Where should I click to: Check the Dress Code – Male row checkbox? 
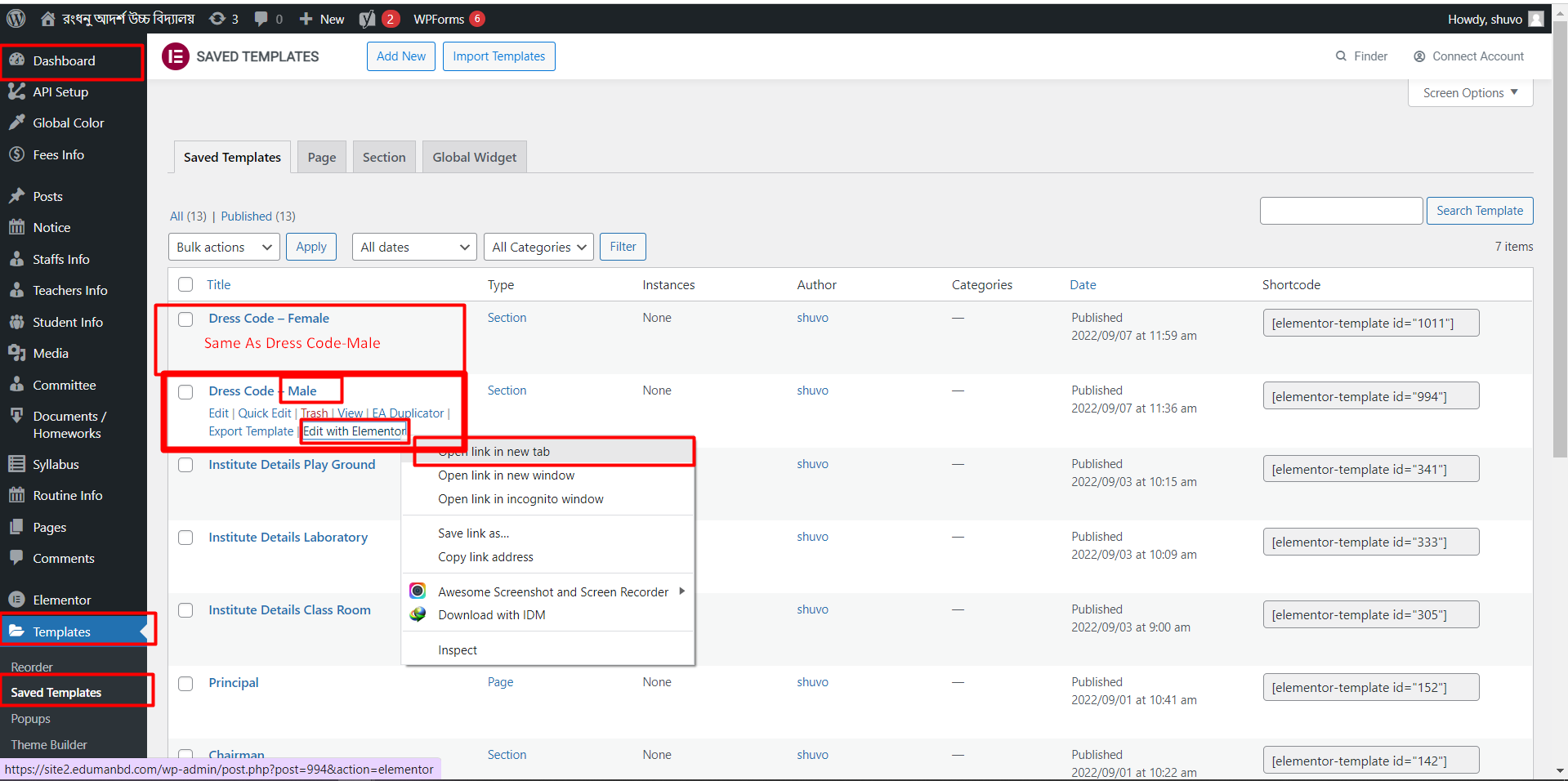point(185,391)
